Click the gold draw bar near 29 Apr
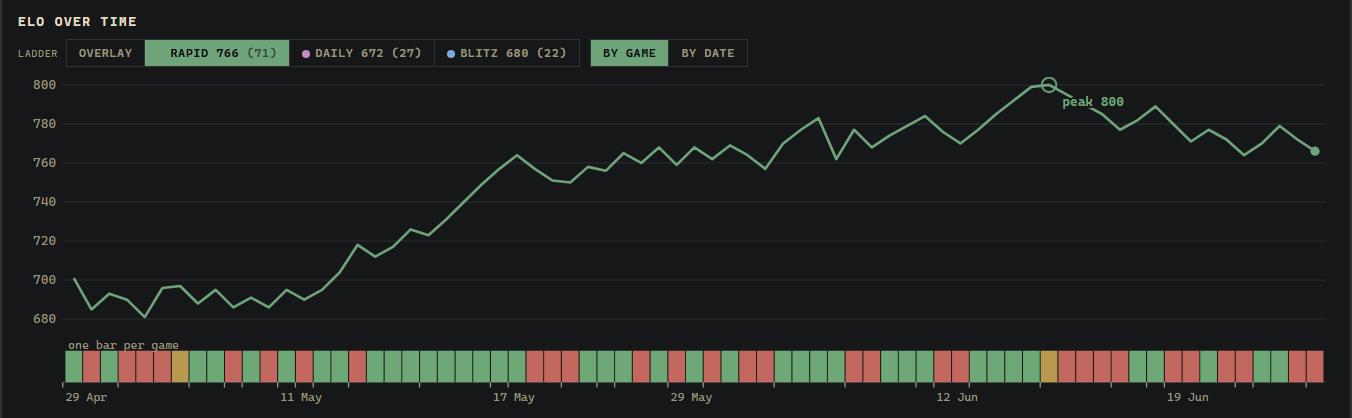Image resolution: width=1352 pixels, height=418 pixels. coord(180,366)
